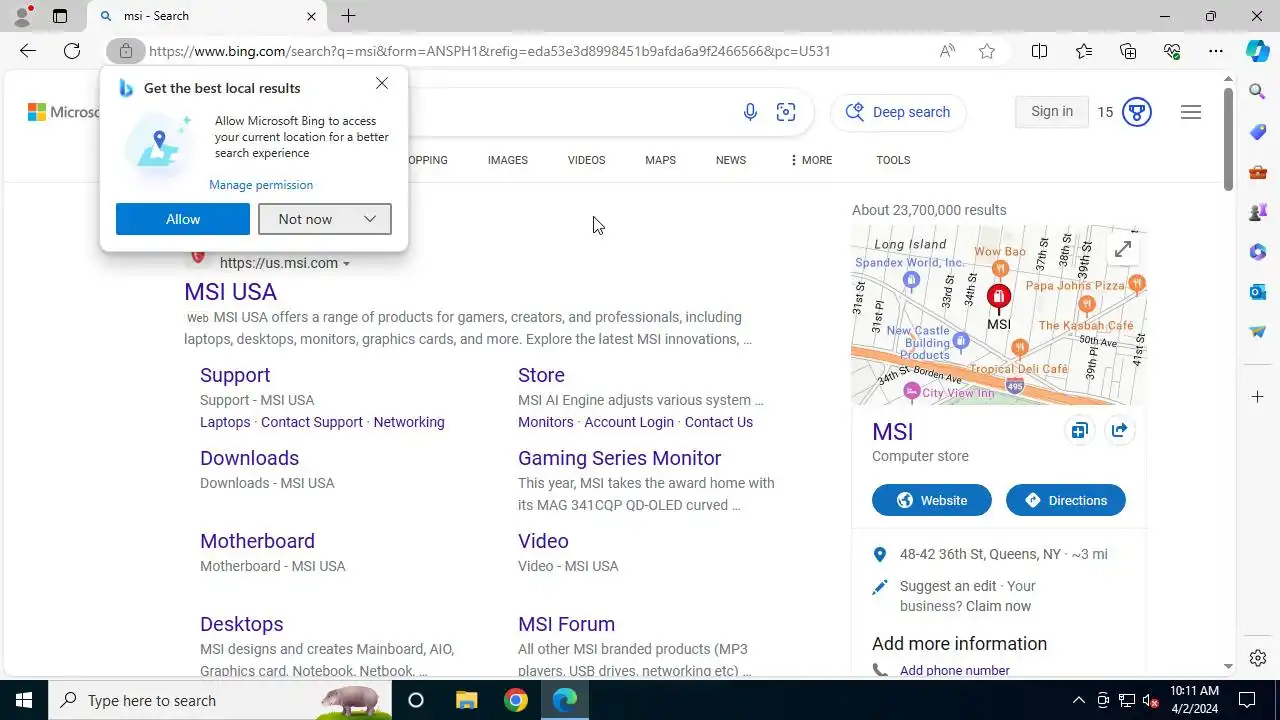Refresh the Bing search page
Screen dimensions: 1280x720
(72, 51)
